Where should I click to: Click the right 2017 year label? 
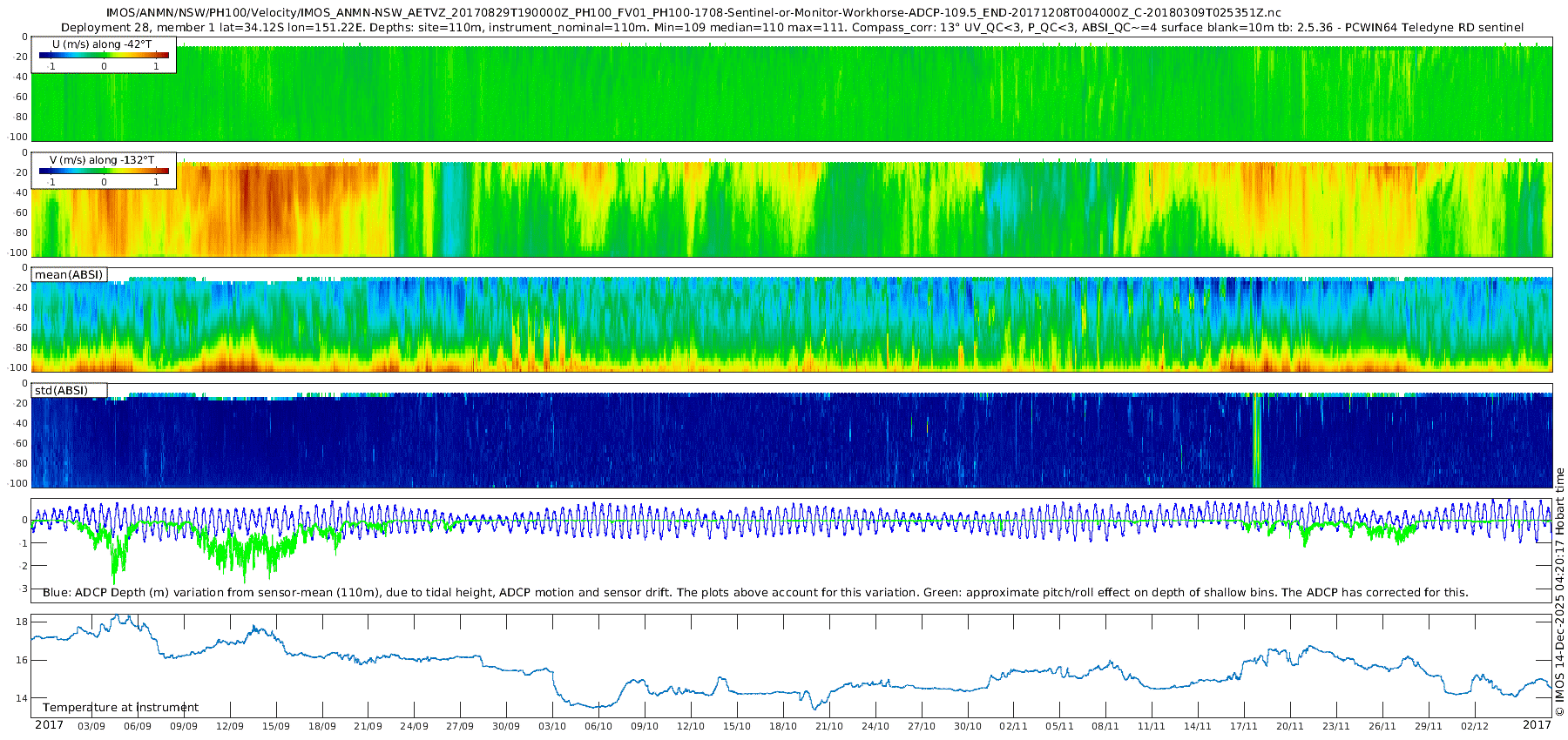pos(1537,725)
